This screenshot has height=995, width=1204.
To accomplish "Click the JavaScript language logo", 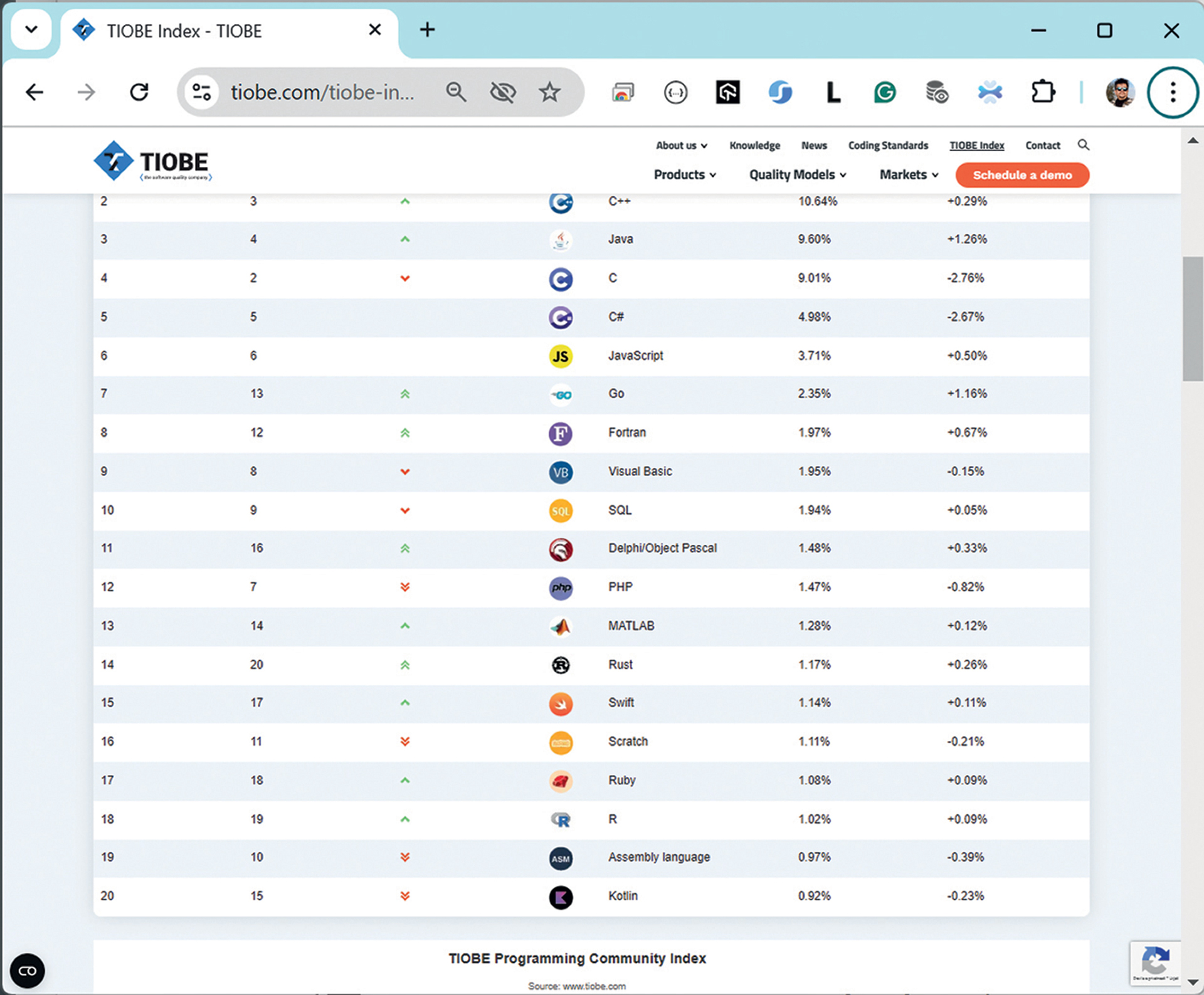I will coord(561,356).
